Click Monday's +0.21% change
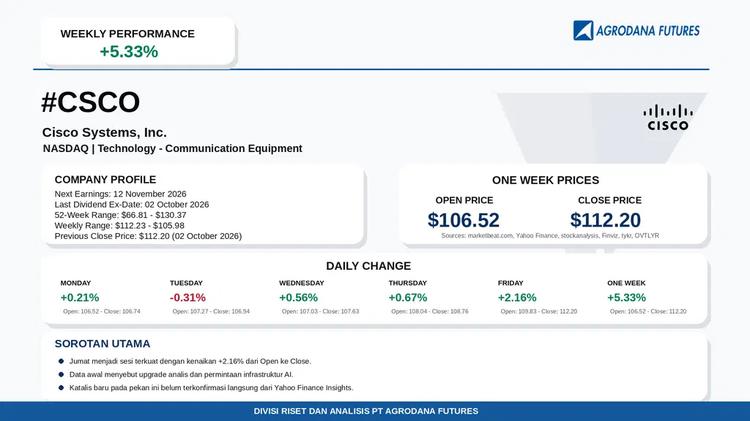750x421 pixels. [79, 298]
